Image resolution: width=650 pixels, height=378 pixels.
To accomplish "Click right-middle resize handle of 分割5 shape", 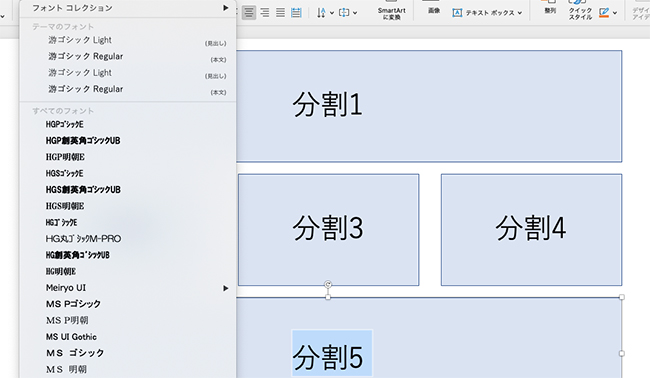I will (621, 353).
